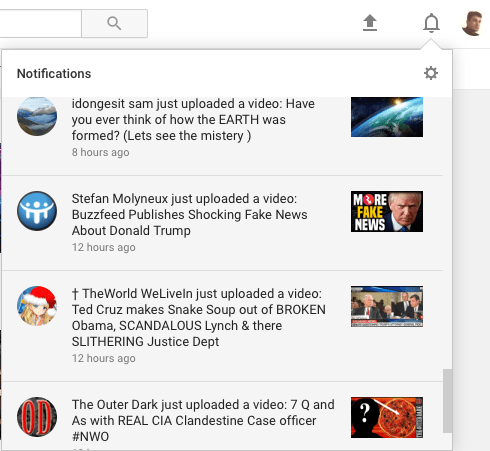Click '12 hours ago' under TheWorld WeLiveIn
This screenshot has height=451, width=490.
coord(104,358)
